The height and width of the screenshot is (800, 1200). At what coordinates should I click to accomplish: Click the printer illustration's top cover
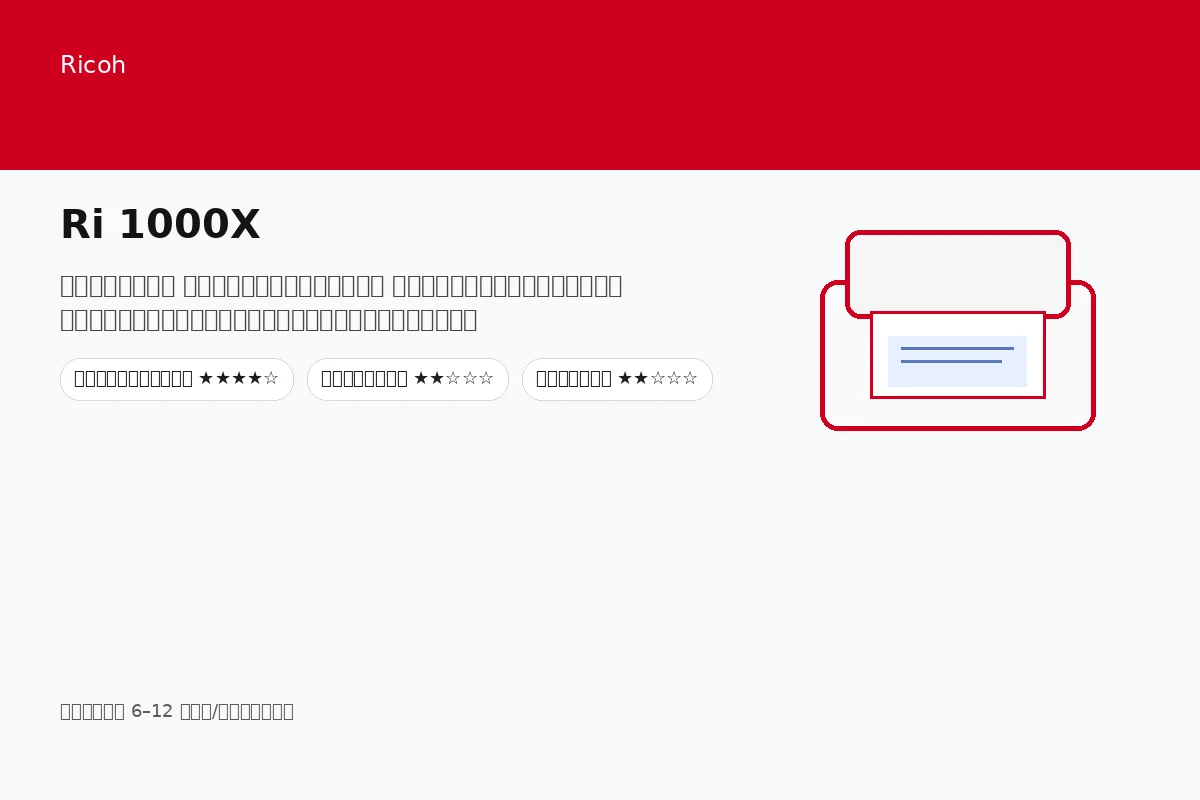tap(958, 274)
